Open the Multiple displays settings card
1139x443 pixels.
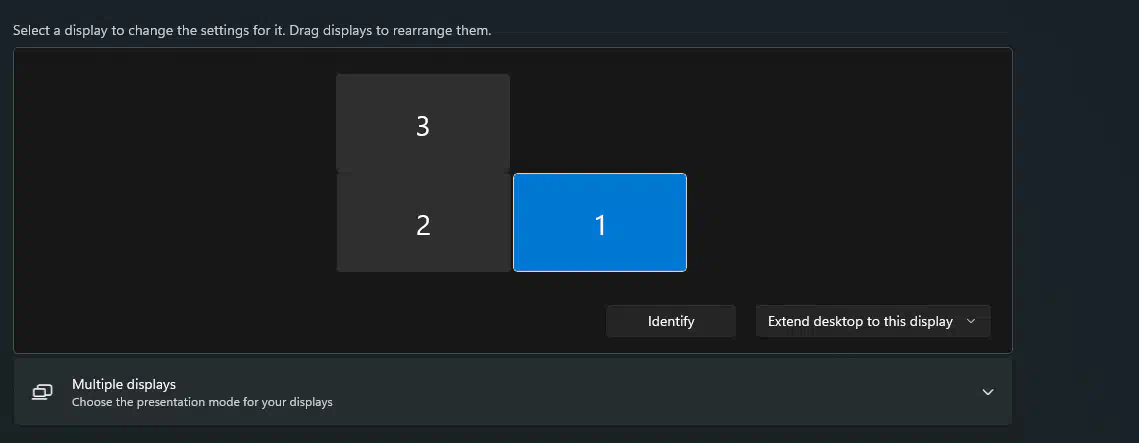[x=512, y=392]
